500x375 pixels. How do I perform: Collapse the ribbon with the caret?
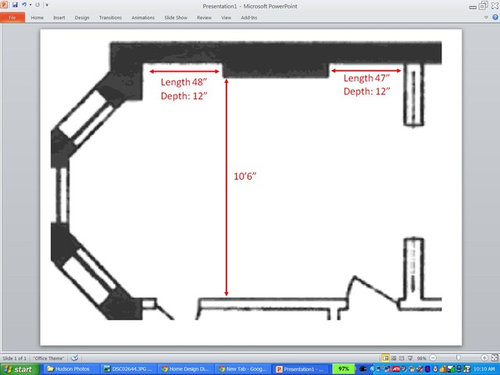point(486,17)
